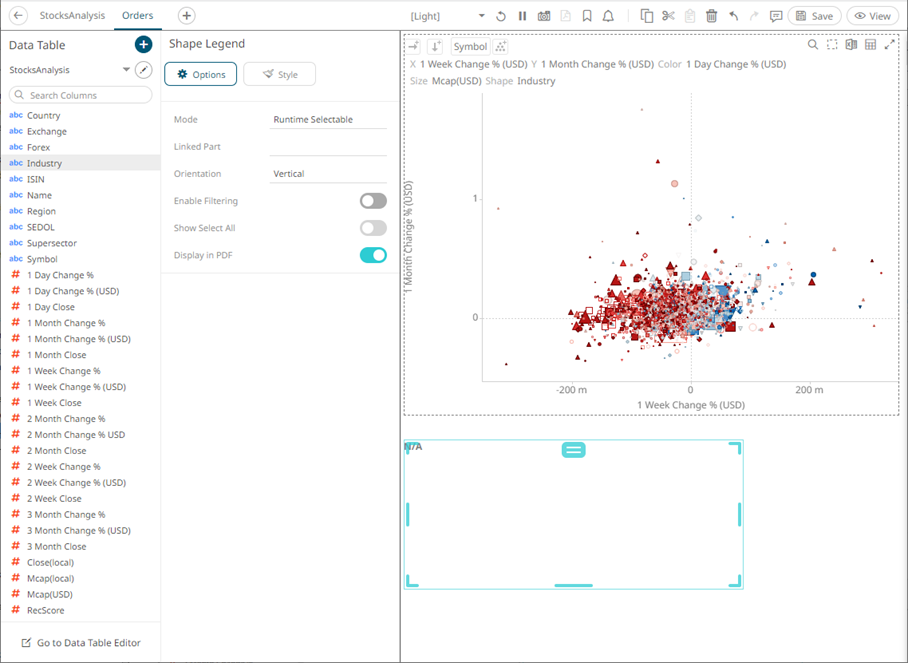The width and height of the screenshot is (908, 663).
Task: Open the alerts bell icon
Action: pyautogui.click(x=608, y=16)
